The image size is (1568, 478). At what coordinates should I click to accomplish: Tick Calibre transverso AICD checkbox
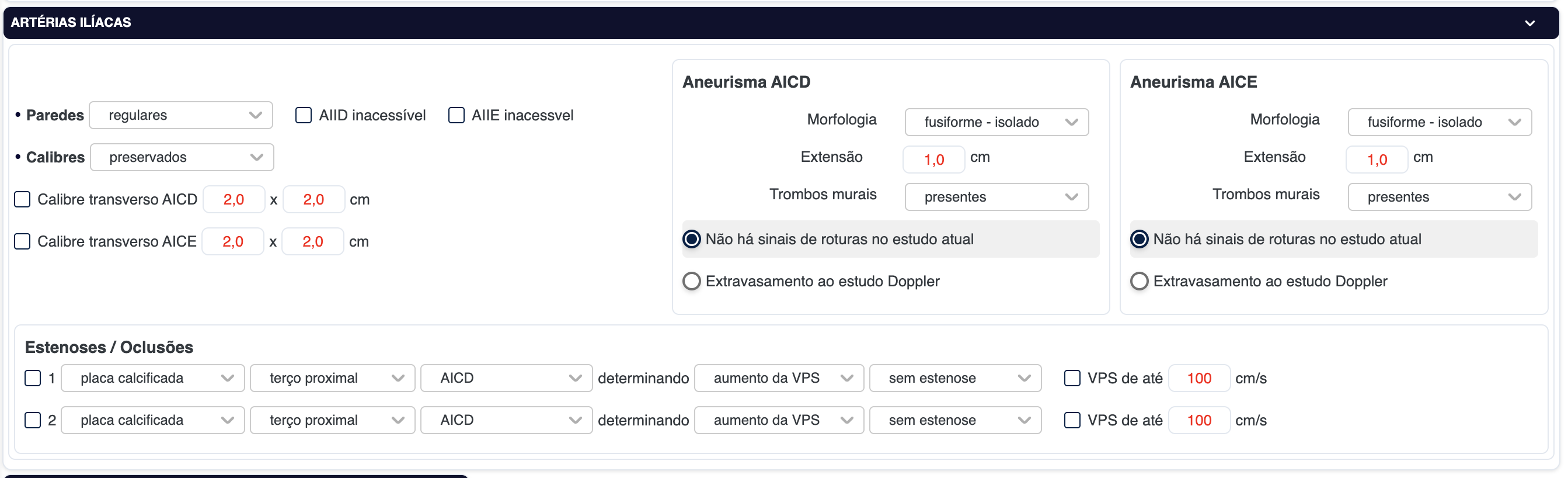(23, 199)
